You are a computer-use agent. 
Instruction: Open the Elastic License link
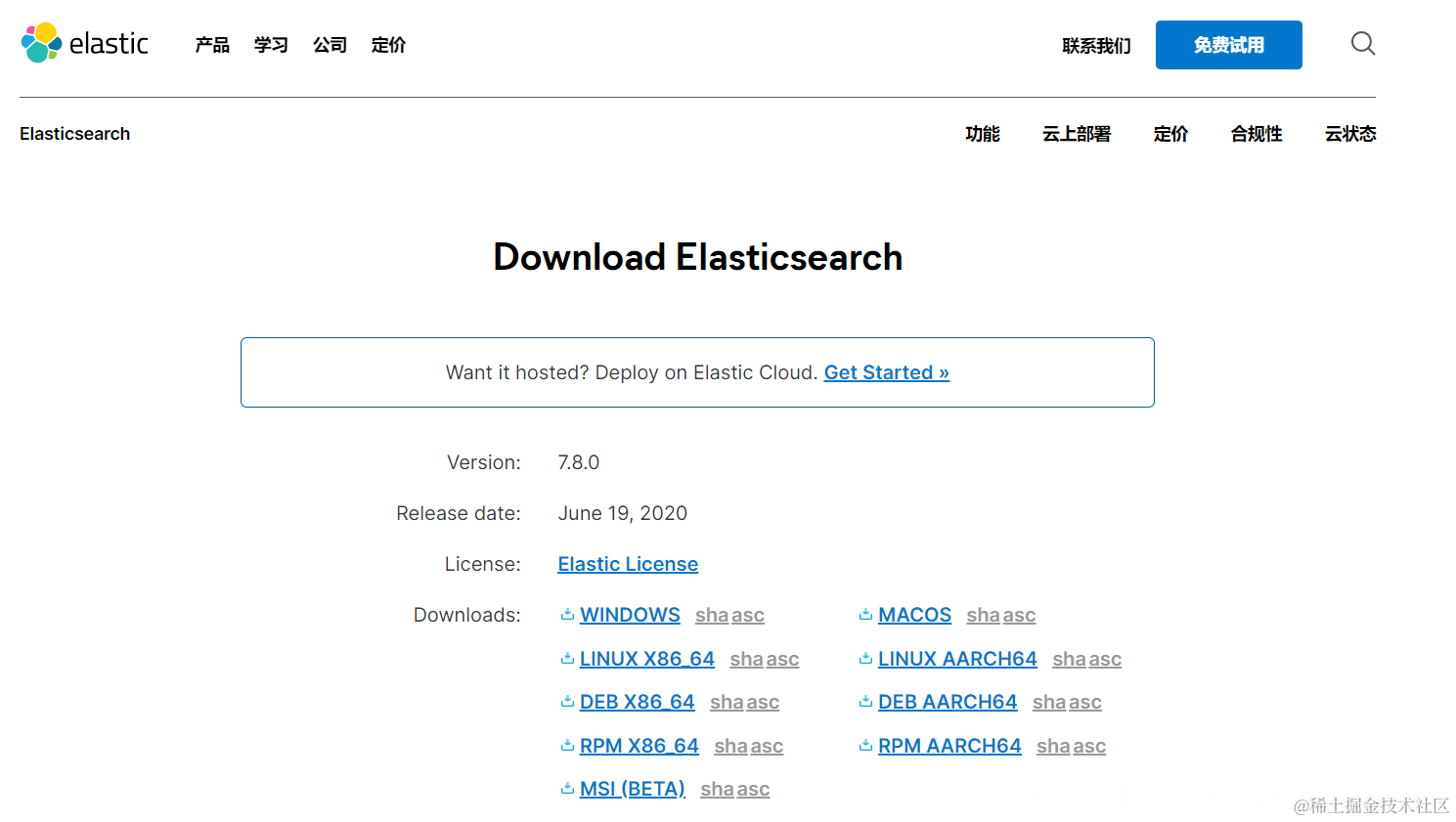(628, 564)
